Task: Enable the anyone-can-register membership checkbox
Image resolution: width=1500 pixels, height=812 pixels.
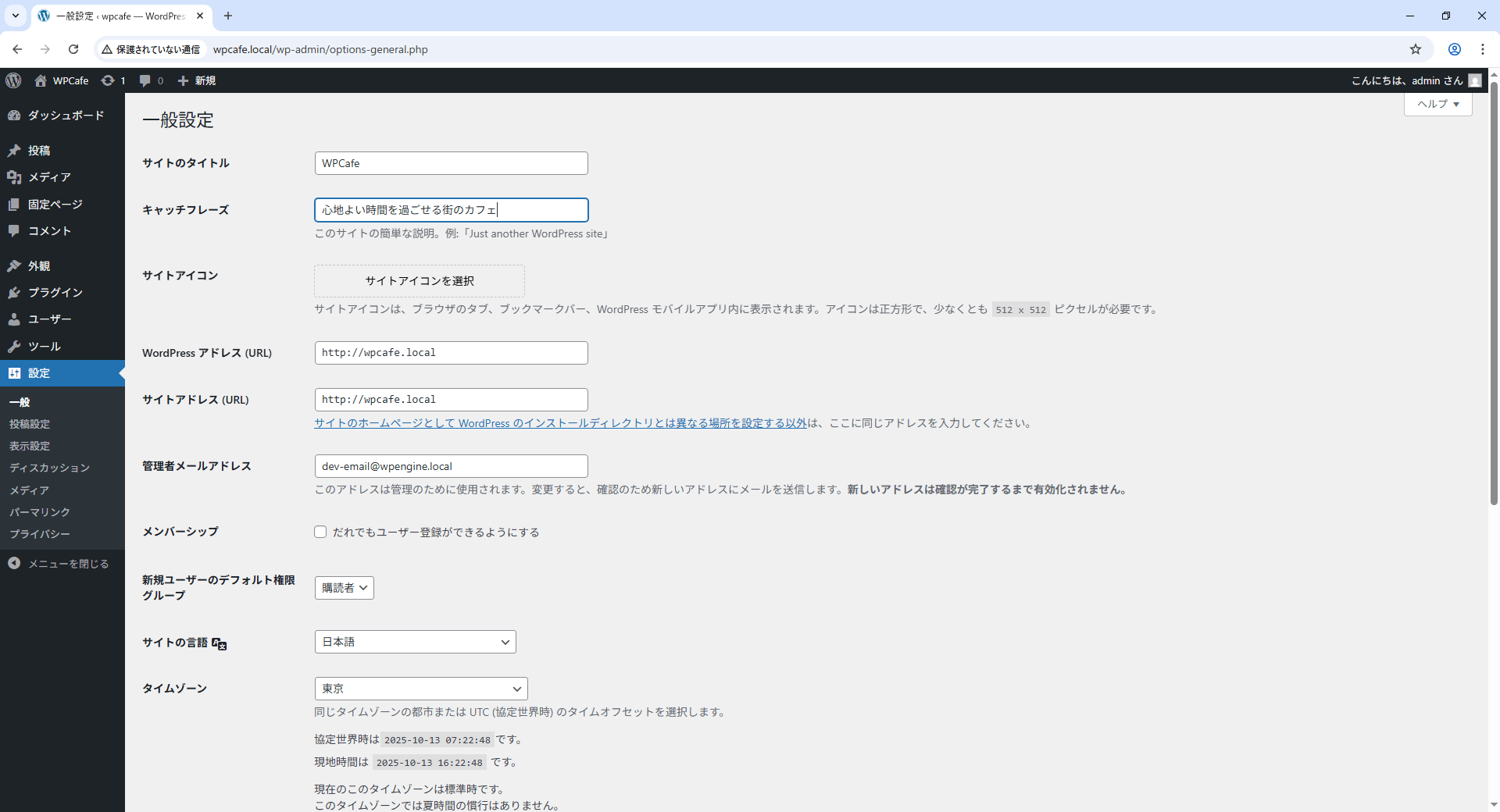Action: [x=320, y=532]
